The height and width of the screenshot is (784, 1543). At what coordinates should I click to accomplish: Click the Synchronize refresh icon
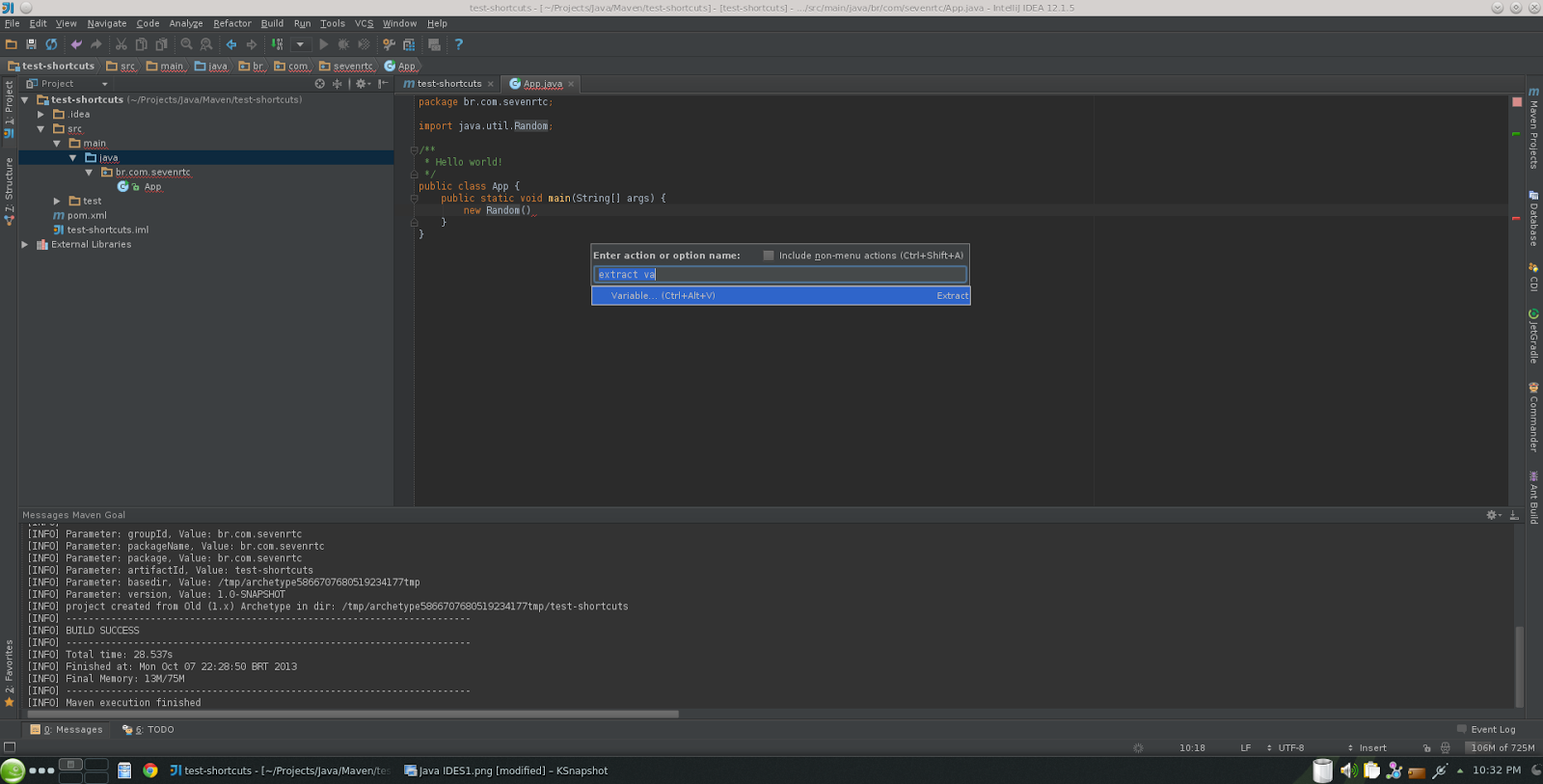(51, 44)
